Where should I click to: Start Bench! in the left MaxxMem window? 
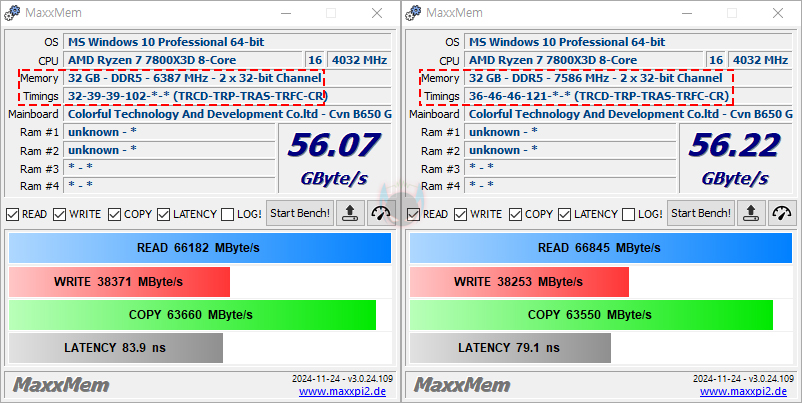[300, 213]
